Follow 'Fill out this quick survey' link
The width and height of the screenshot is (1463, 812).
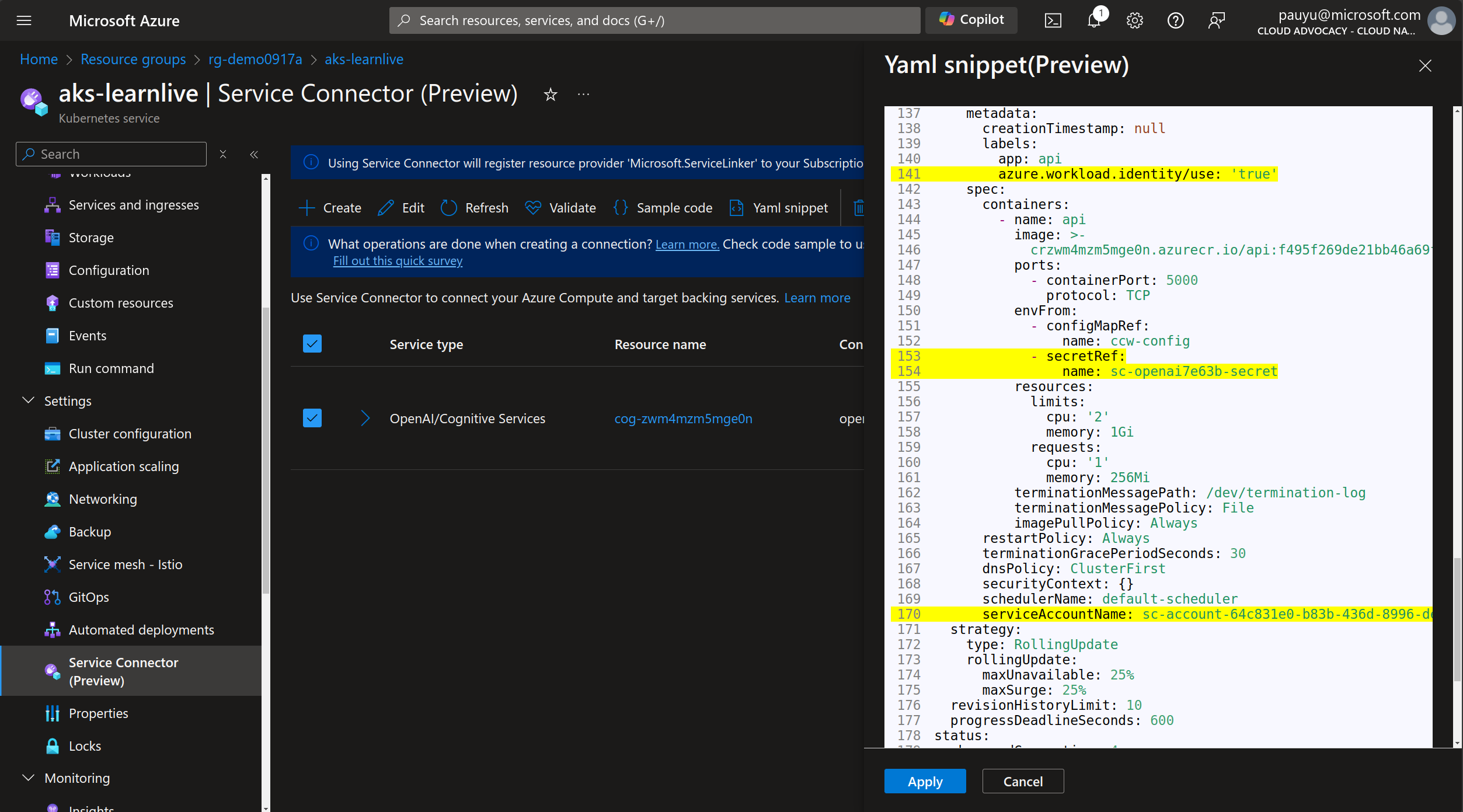(398, 261)
